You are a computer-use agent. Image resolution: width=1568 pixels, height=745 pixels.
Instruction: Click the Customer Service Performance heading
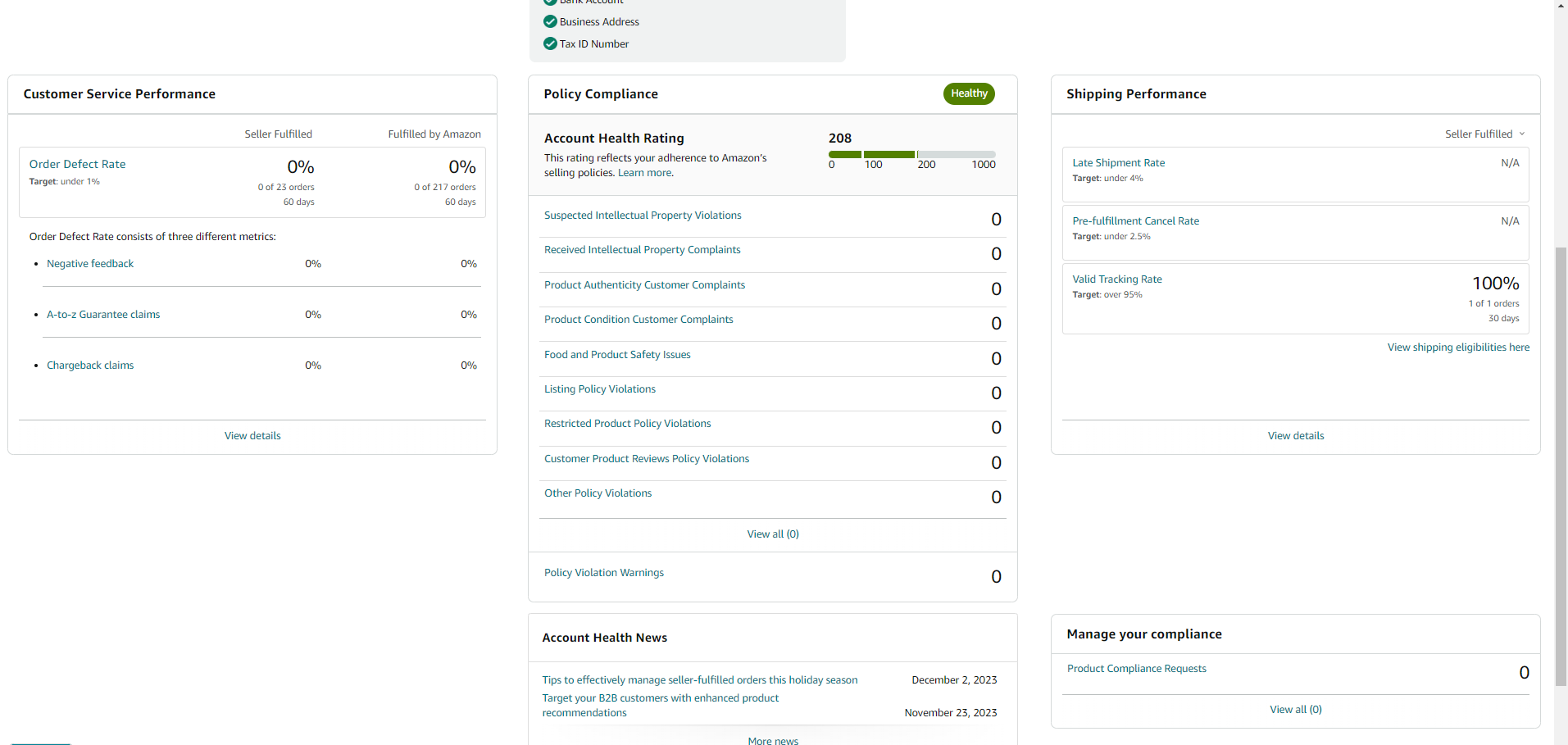pos(120,93)
